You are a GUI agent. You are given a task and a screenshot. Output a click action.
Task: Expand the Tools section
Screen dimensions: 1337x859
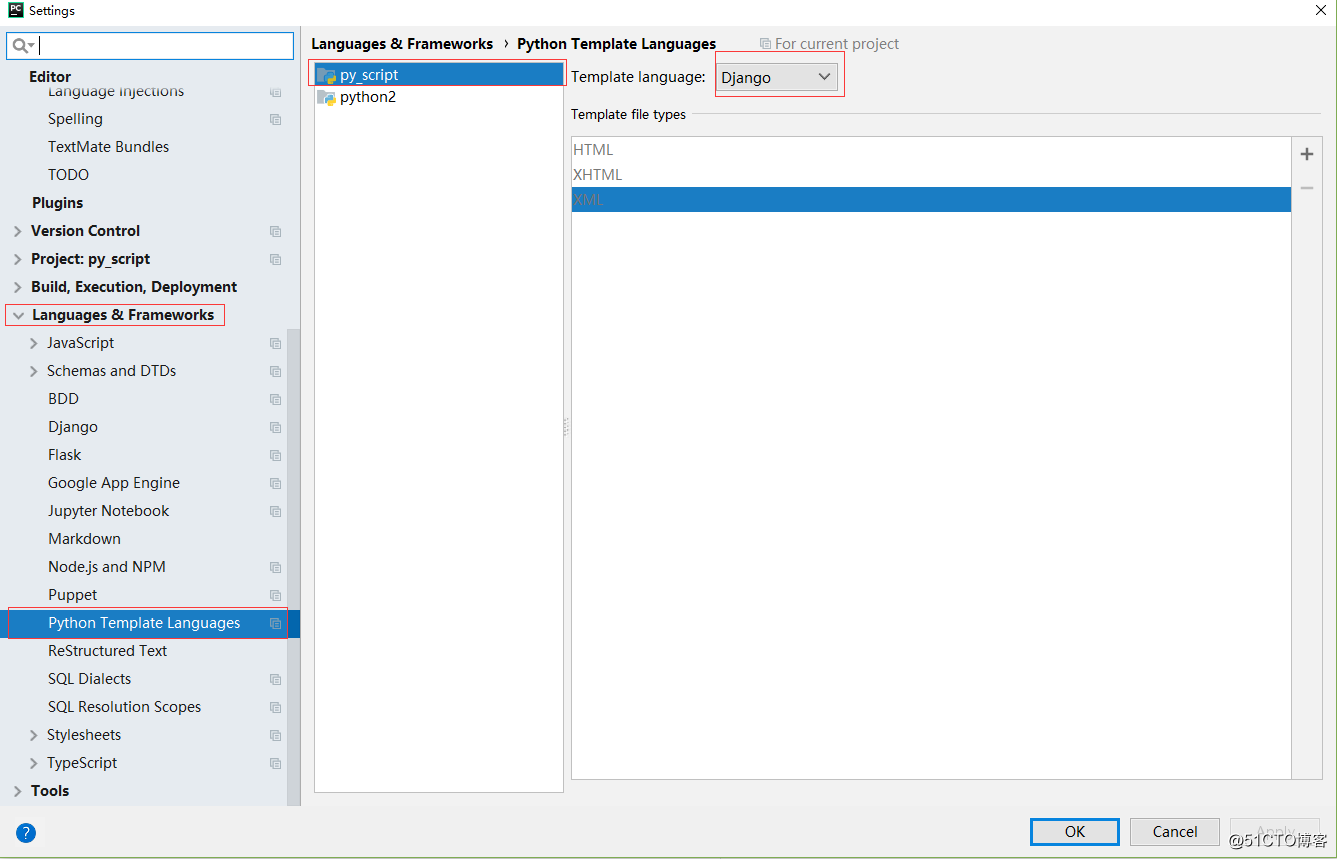pos(17,791)
